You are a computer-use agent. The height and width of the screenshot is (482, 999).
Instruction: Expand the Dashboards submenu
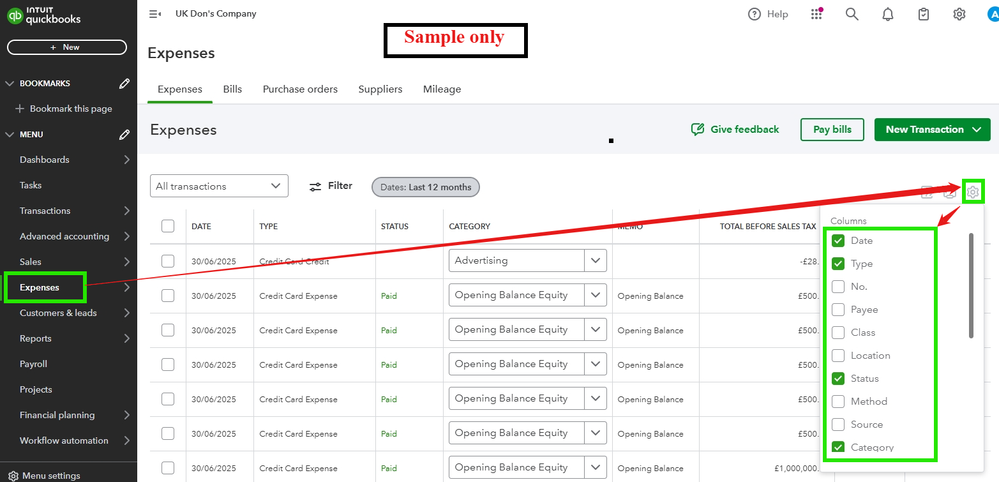coord(127,160)
